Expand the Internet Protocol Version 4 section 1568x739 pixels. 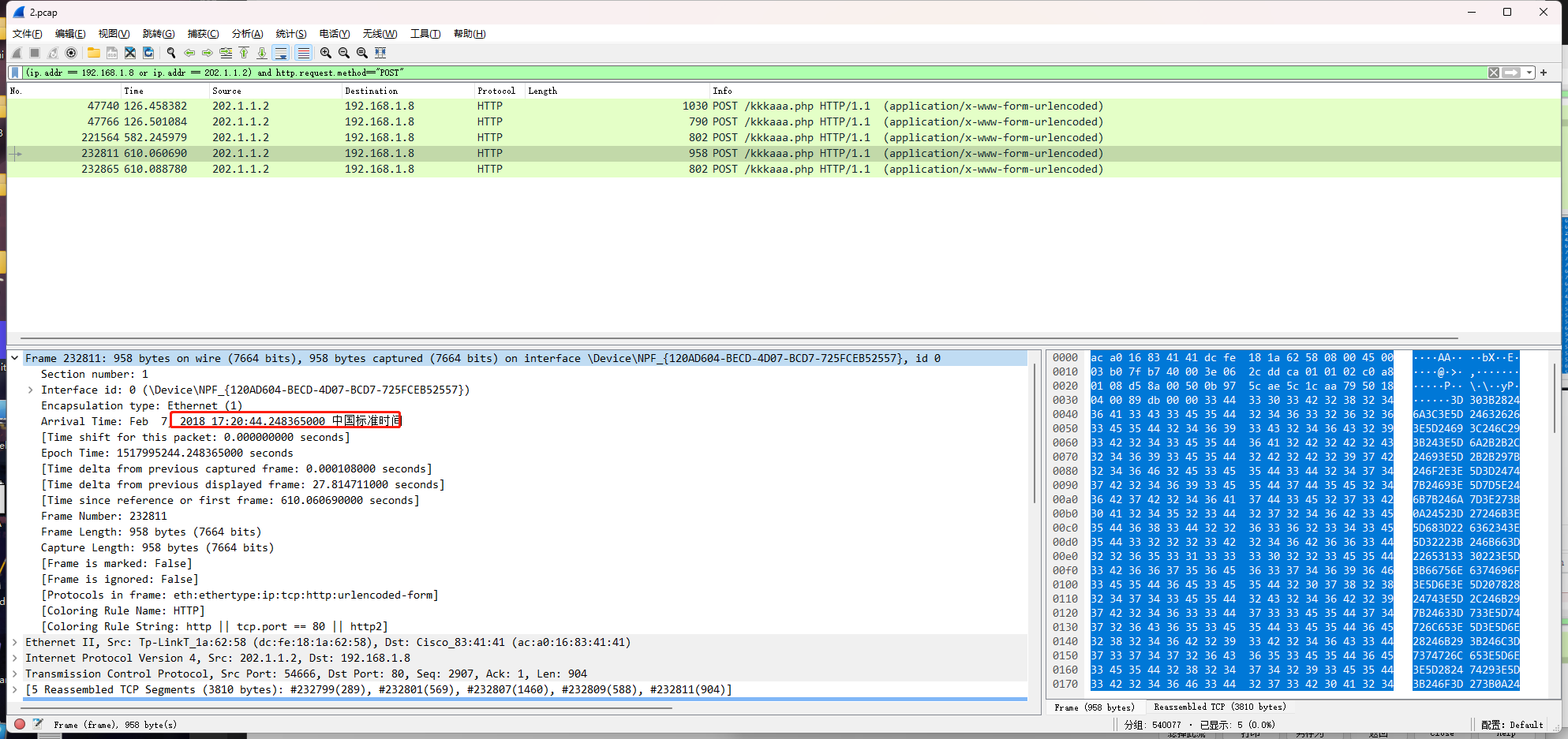click(15, 658)
